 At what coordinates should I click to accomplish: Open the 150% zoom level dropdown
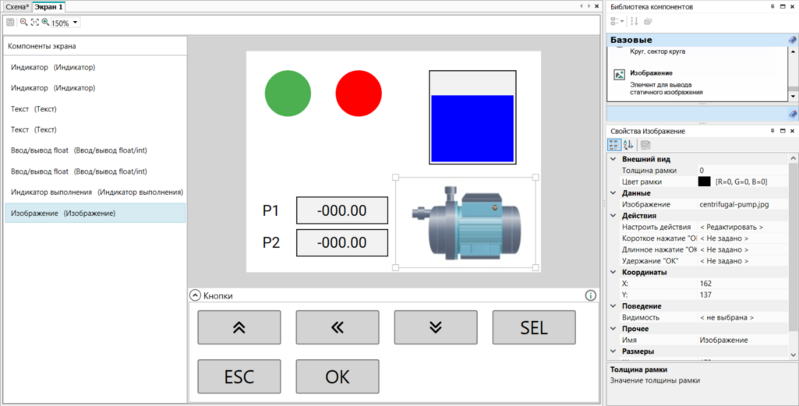click(75, 22)
